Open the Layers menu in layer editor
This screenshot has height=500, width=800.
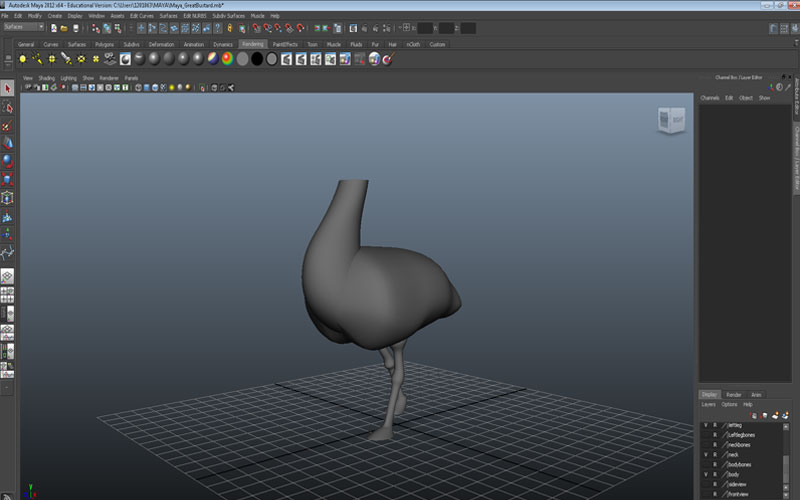coord(708,404)
